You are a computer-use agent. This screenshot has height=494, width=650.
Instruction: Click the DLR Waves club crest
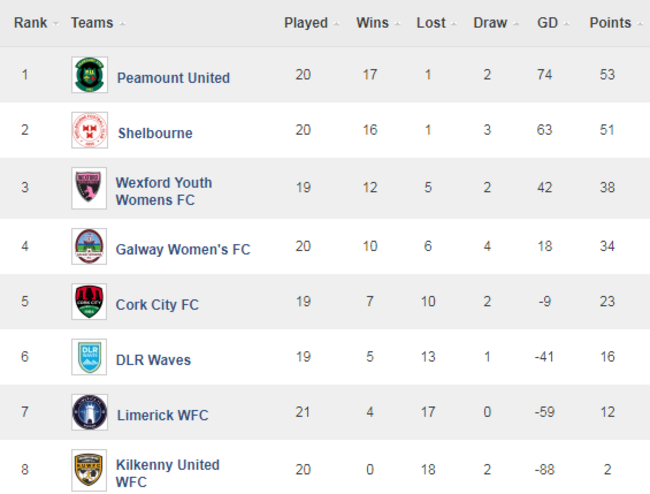(x=89, y=358)
